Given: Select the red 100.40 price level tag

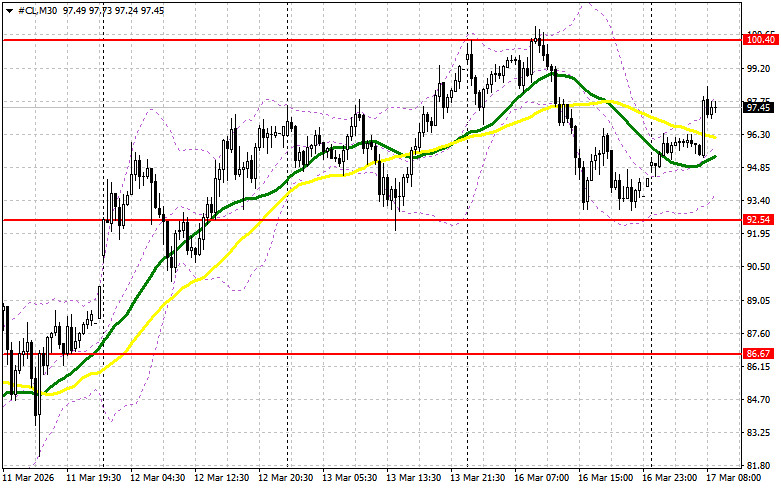Looking at the screenshot, I should click(760, 40).
